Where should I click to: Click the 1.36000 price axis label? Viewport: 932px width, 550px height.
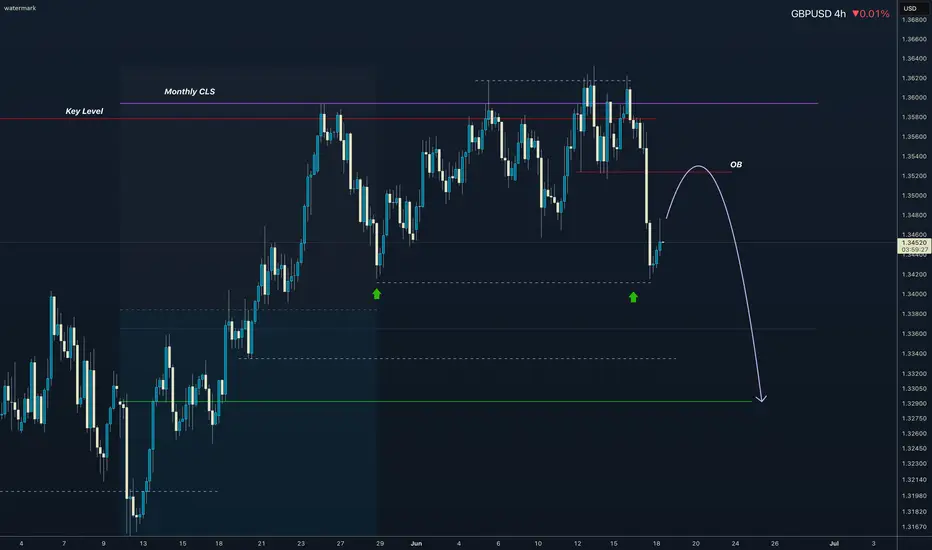(914, 98)
